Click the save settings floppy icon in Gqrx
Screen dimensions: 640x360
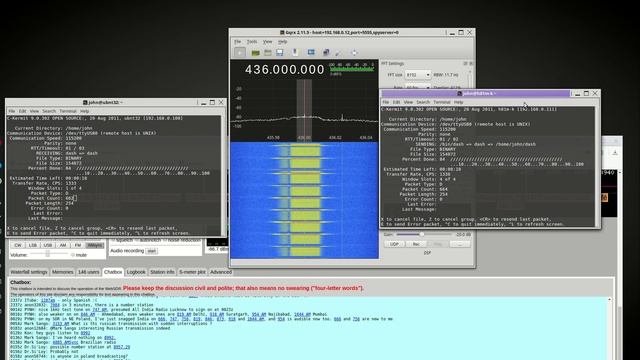click(280, 53)
